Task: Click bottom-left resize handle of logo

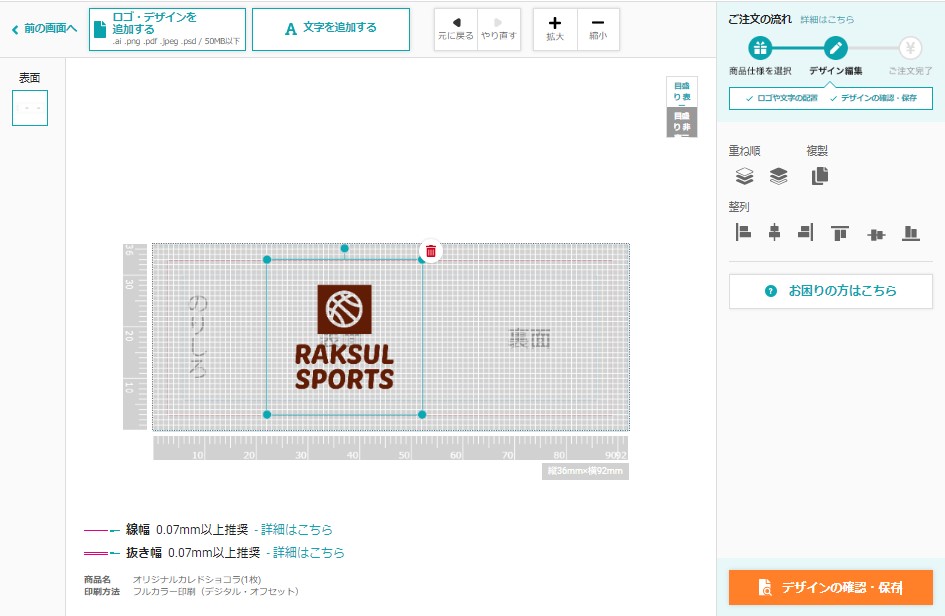Action: click(267, 415)
